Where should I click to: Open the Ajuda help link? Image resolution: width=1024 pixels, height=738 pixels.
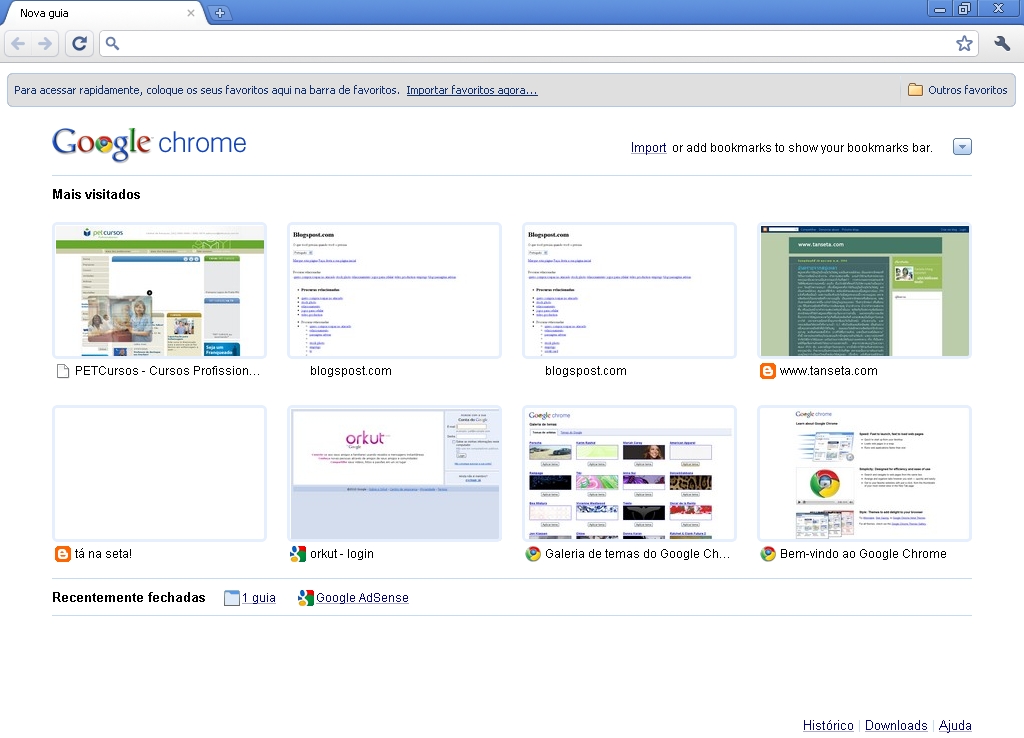click(955, 726)
